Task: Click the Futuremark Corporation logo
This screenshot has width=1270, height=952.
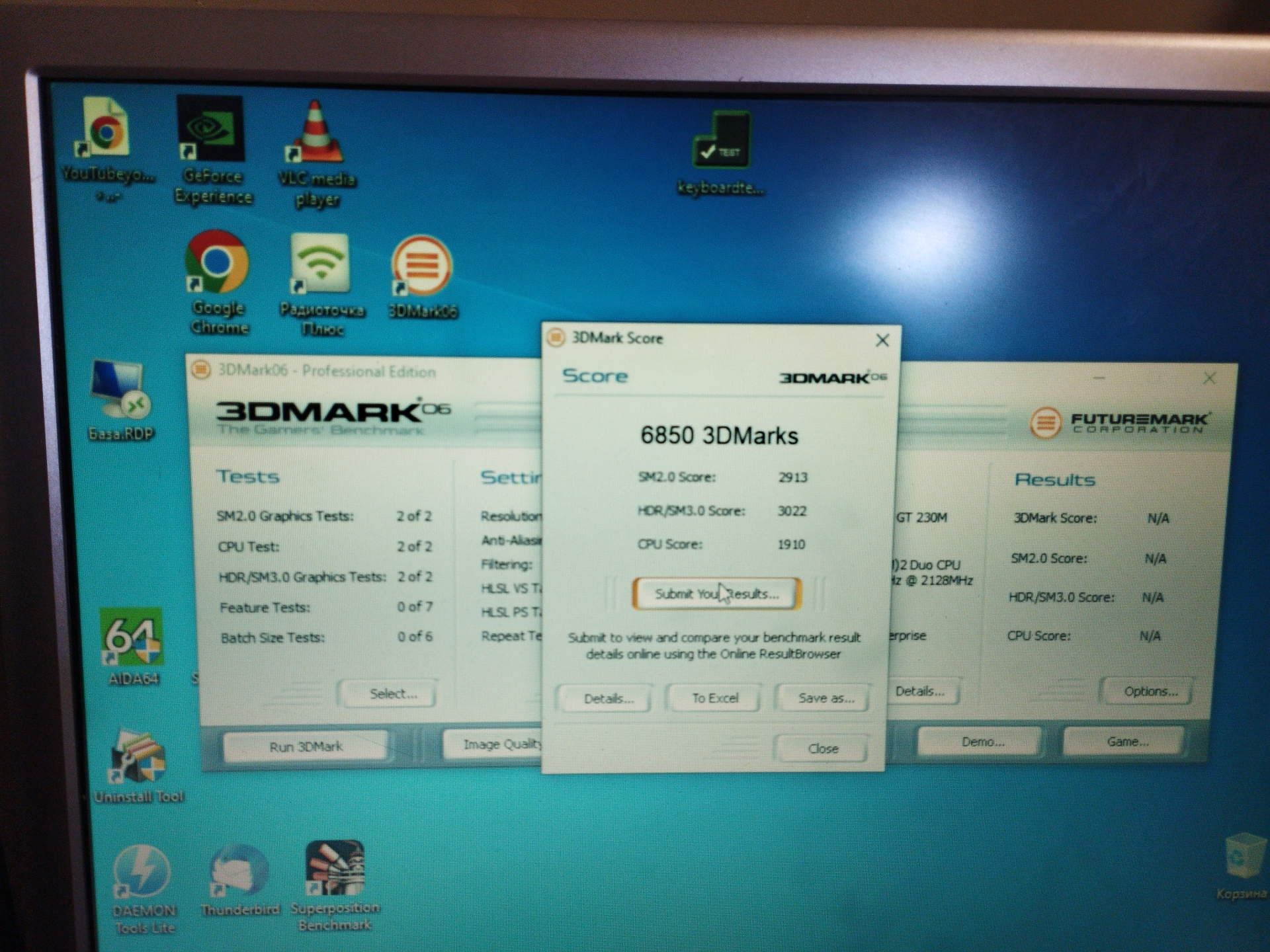Action: coord(1119,422)
